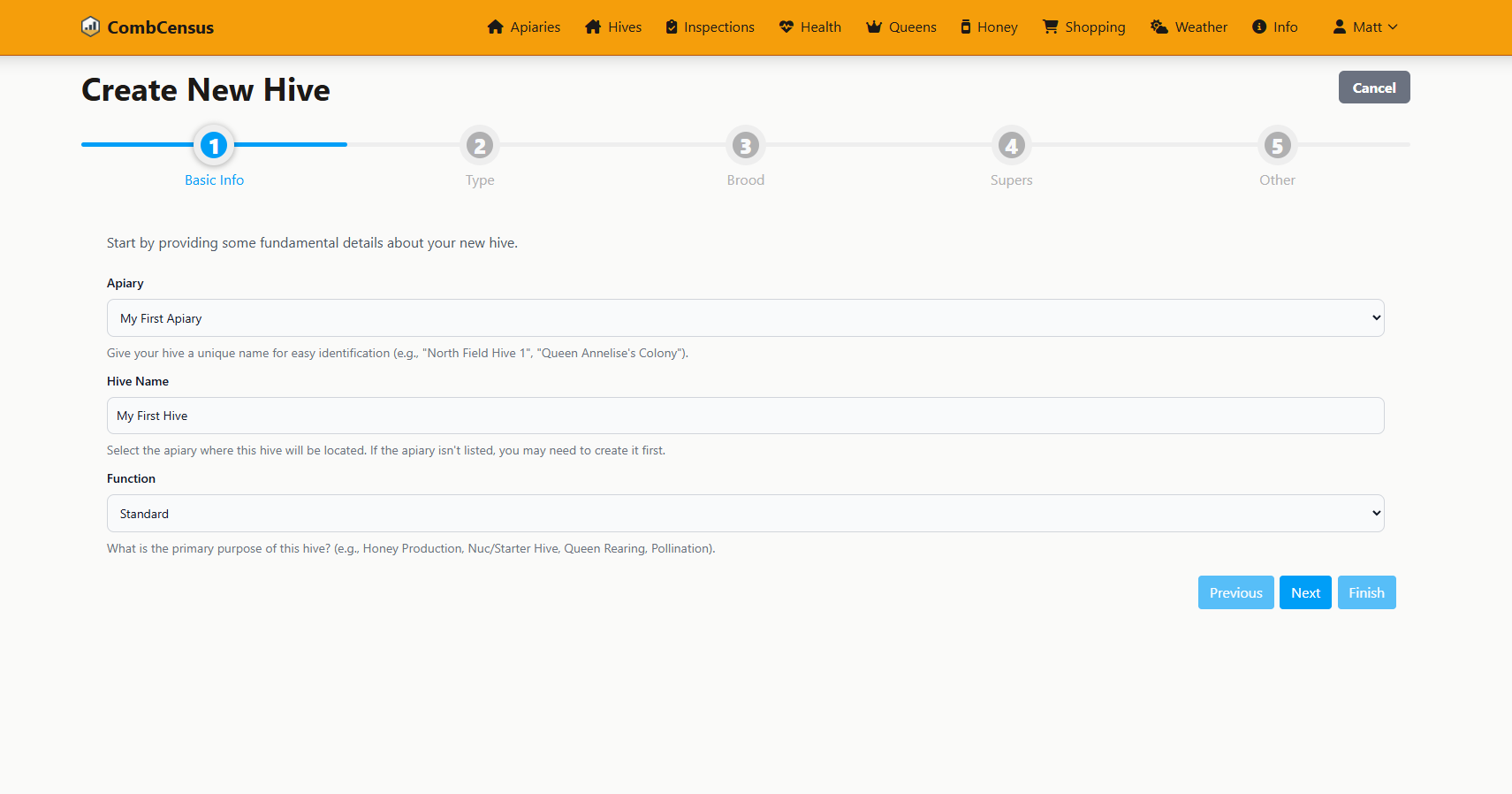Click the Weather cloud-sun icon
Screen dimensions: 1512x794
(x=1159, y=27)
